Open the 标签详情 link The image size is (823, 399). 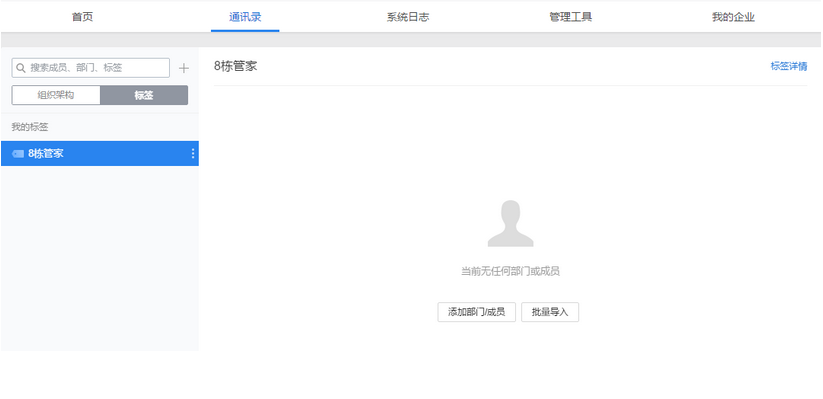point(789,66)
